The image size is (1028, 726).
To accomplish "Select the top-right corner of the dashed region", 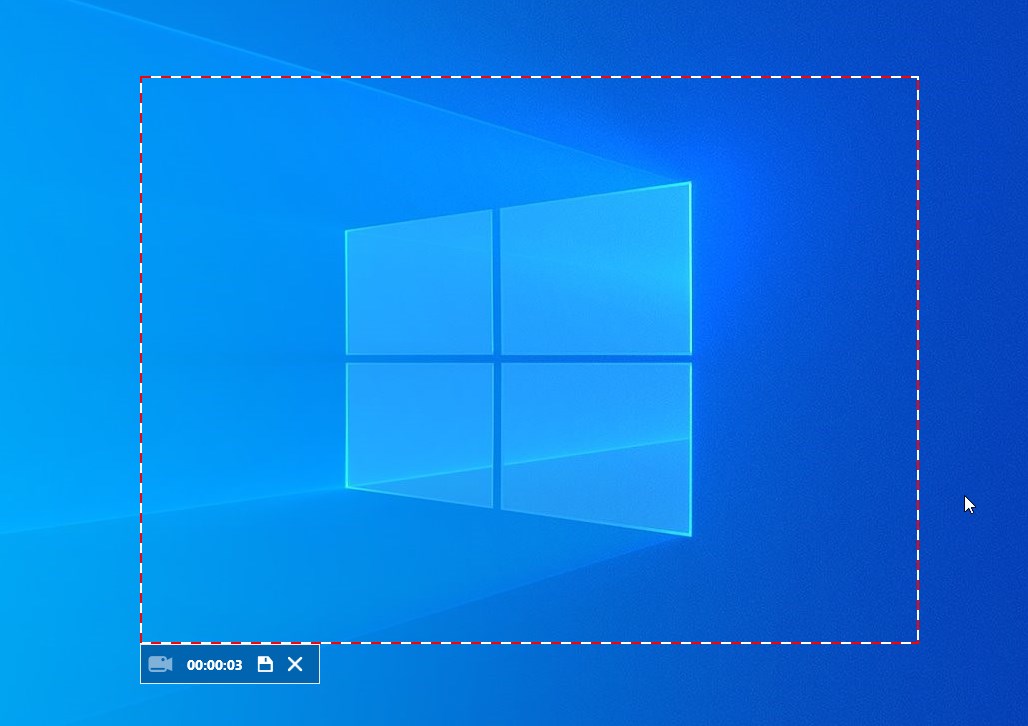I will [917, 76].
